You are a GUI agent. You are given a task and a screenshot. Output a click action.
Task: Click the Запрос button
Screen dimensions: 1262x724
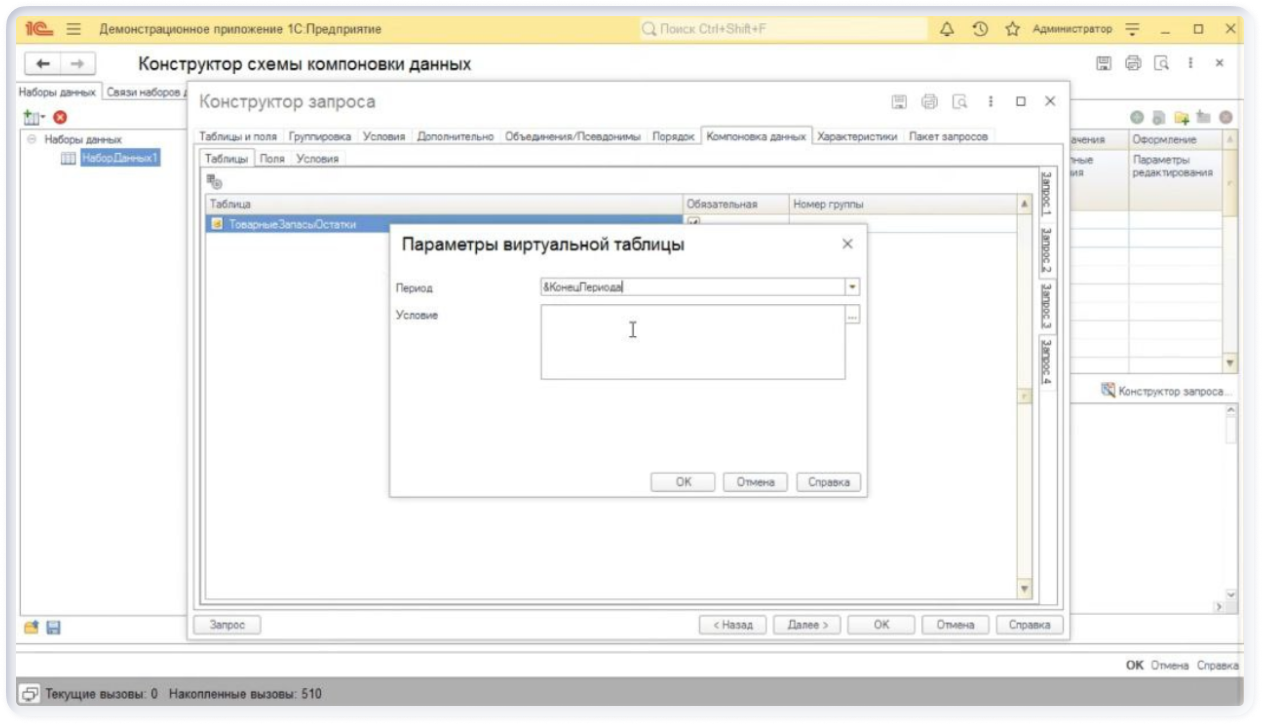226,625
